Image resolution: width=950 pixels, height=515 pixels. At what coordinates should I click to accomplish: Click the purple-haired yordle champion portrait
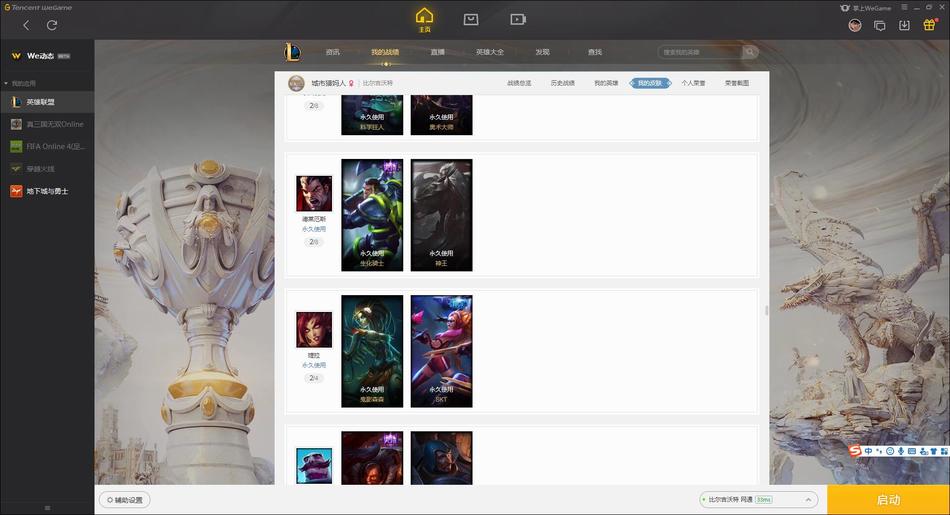[314, 465]
